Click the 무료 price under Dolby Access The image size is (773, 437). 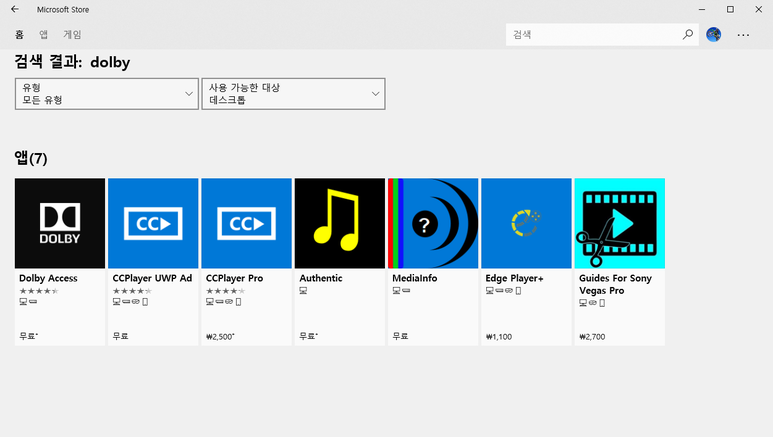[x=28, y=336]
